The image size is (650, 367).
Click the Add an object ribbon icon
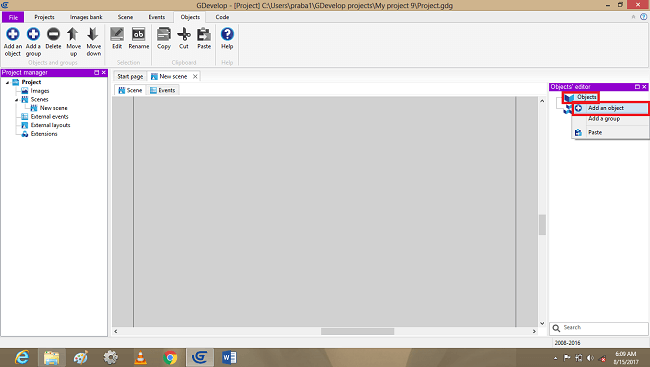pos(12,34)
